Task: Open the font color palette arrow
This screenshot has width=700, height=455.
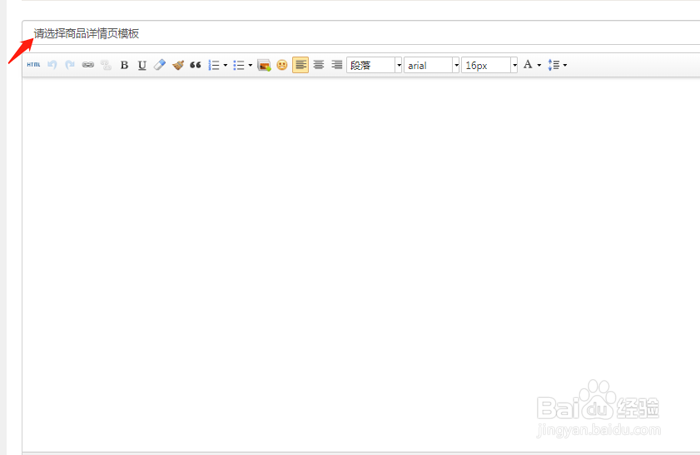Action: [539, 65]
